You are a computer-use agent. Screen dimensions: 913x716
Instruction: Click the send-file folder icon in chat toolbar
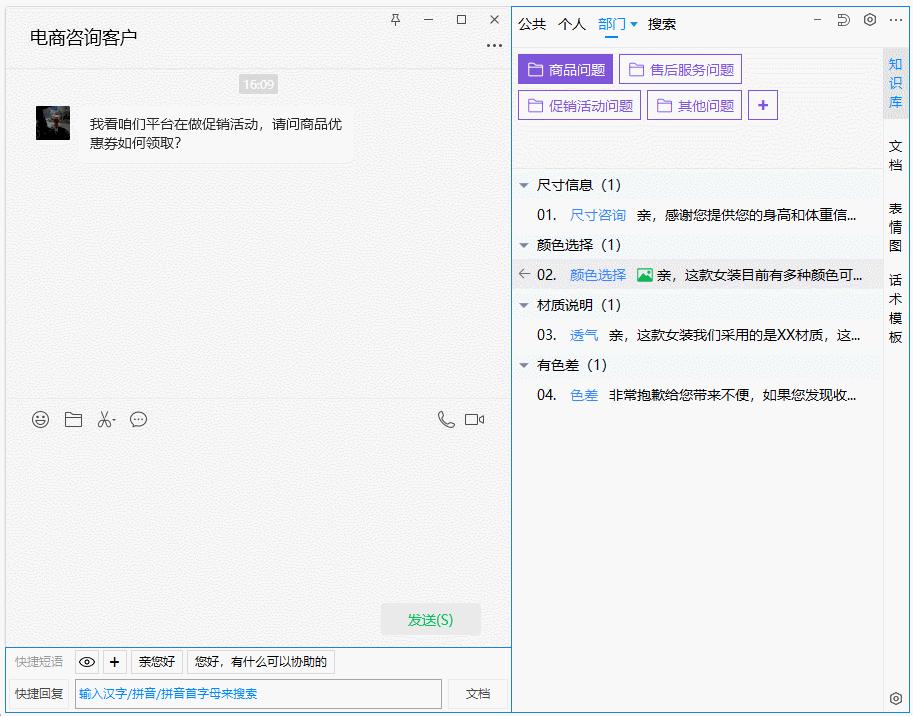(x=73, y=420)
